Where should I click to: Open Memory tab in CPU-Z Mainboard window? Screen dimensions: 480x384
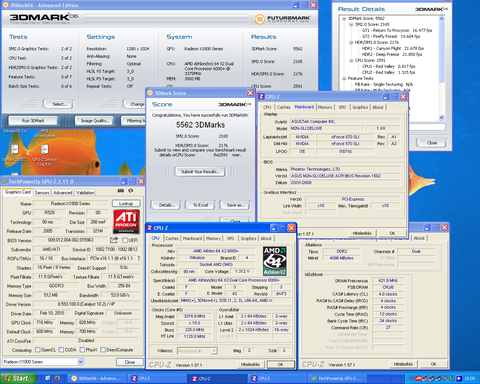[325, 107]
